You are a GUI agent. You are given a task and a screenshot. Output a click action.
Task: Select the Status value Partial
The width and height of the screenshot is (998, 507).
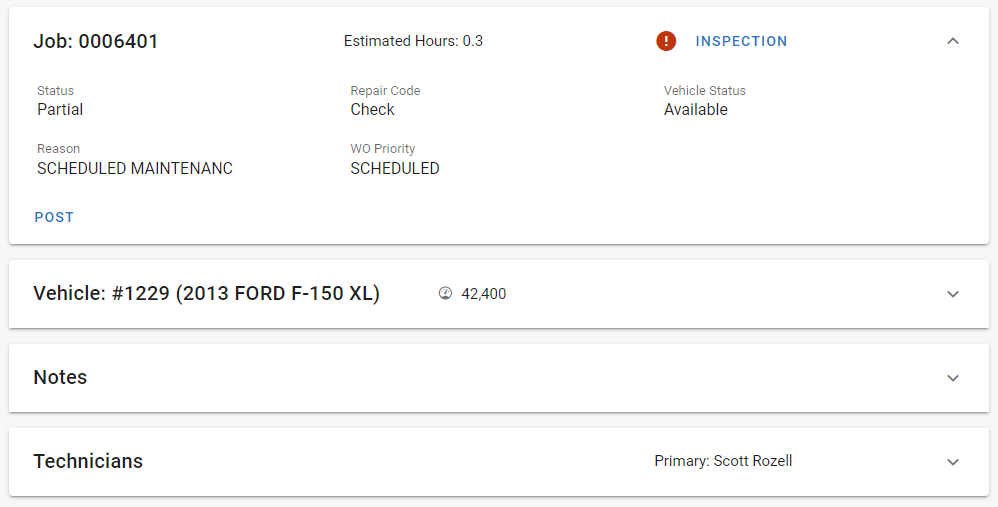coord(60,110)
